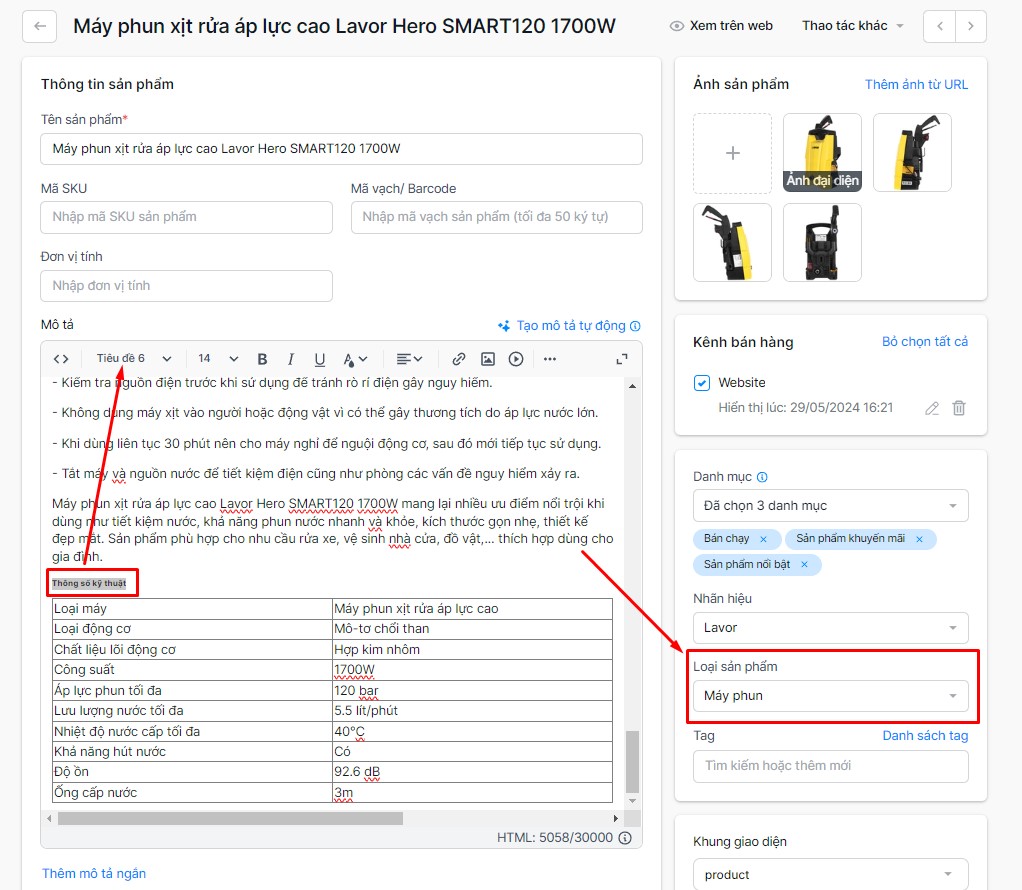
Task: Click editor scroll up arrow
Action: coord(632,386)
